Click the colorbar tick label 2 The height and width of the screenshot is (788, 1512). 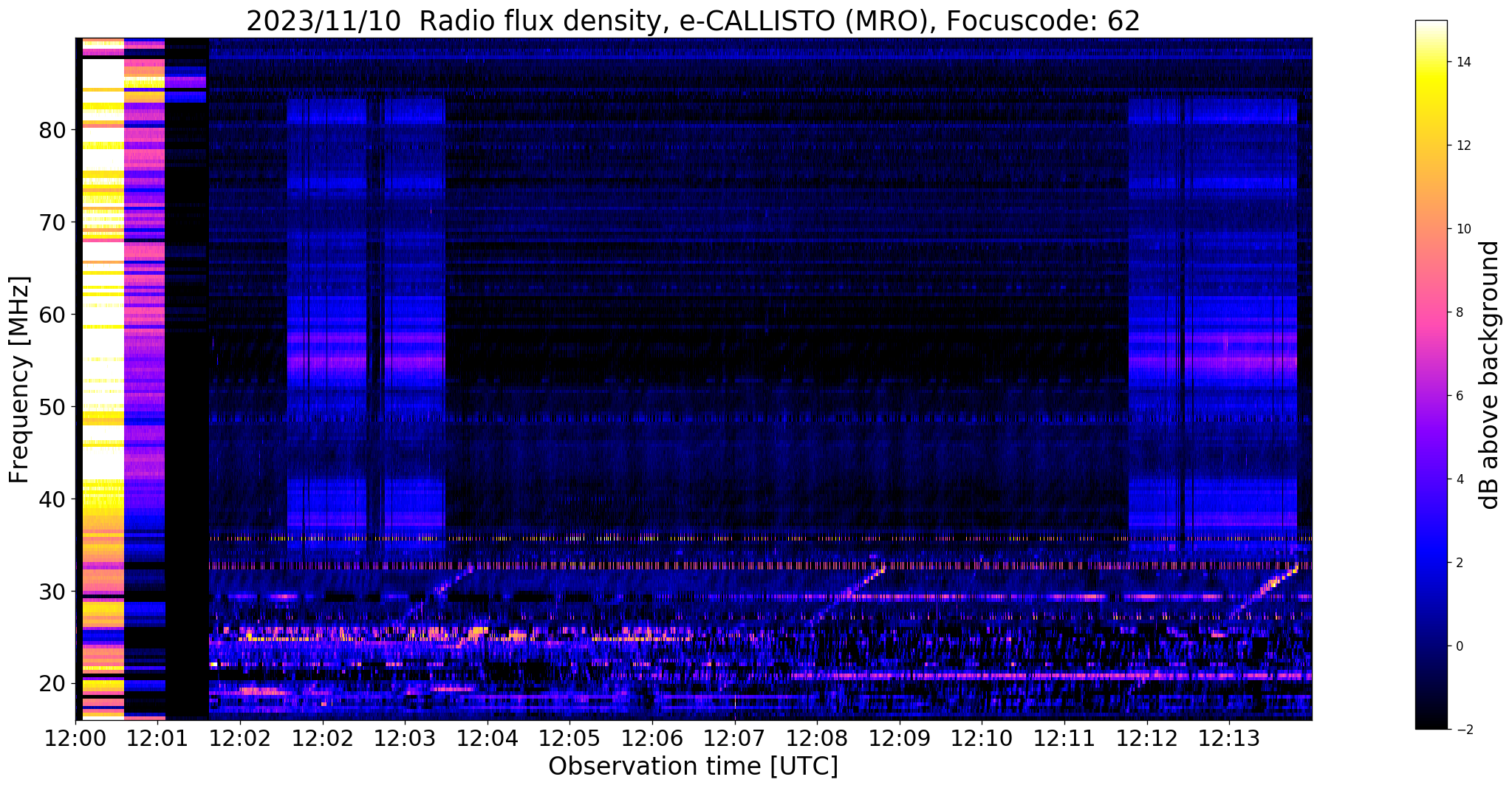click(x=1459, y=563)
